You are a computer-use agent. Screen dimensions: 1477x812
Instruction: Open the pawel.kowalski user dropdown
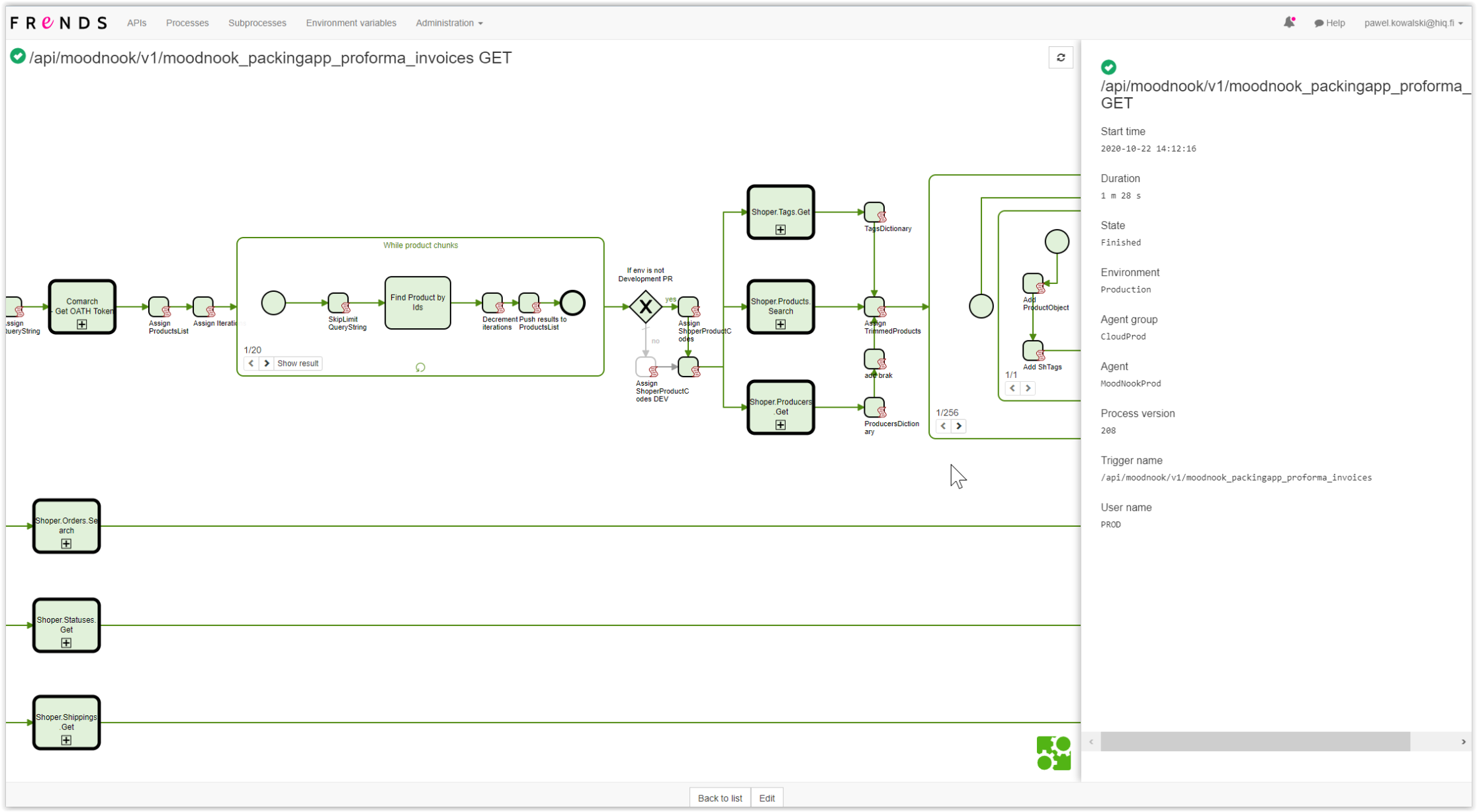click(1413, 23)
